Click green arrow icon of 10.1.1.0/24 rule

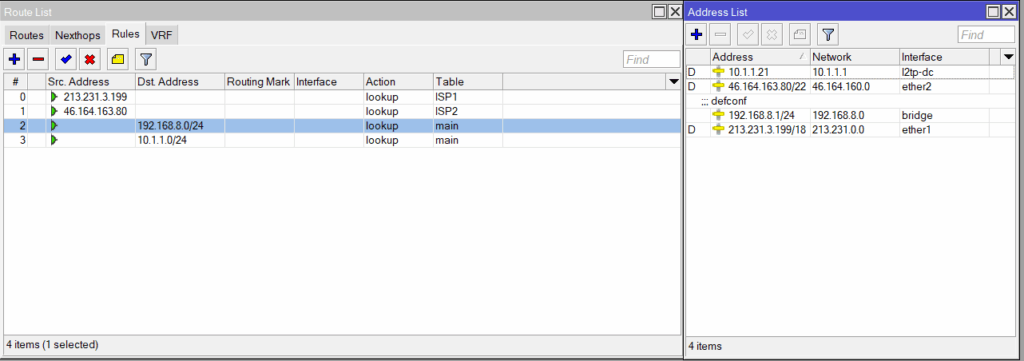(x=54, y=140)
